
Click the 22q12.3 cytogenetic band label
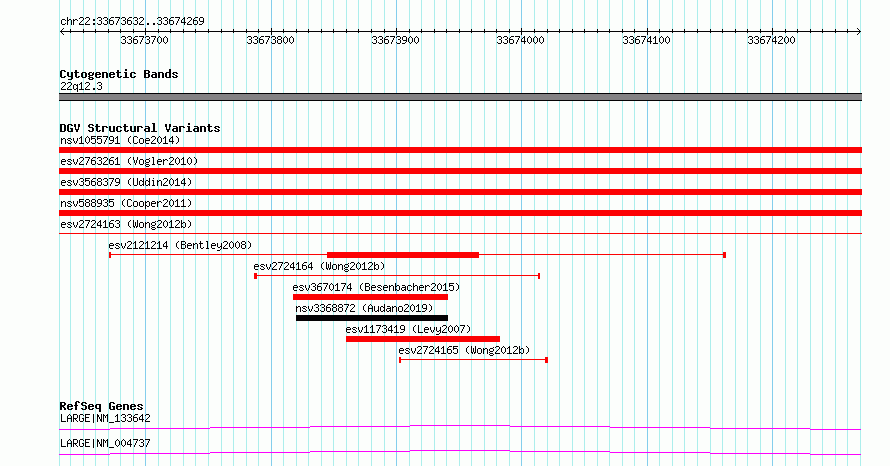(81, 86)
